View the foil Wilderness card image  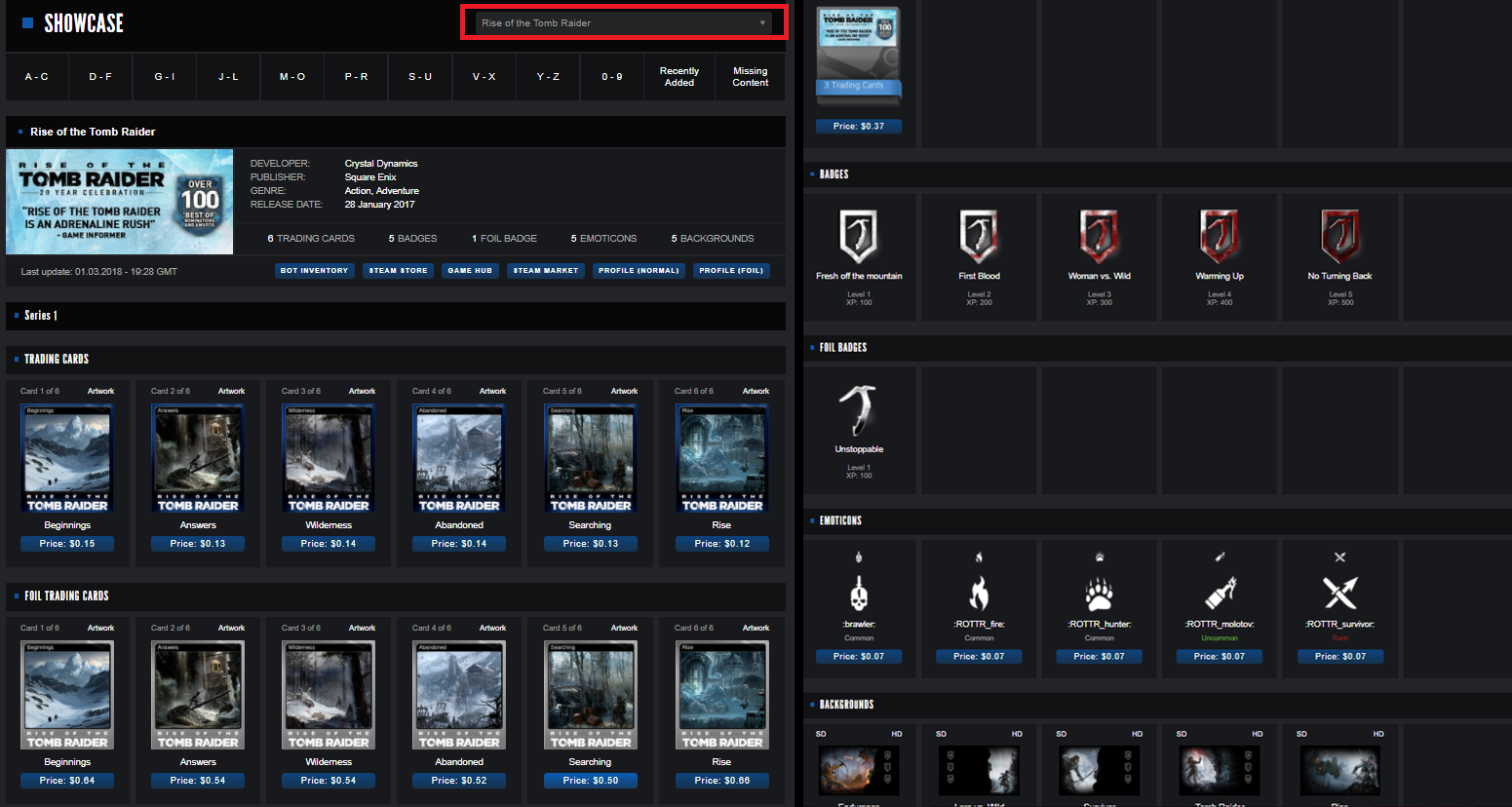(329, 695)
